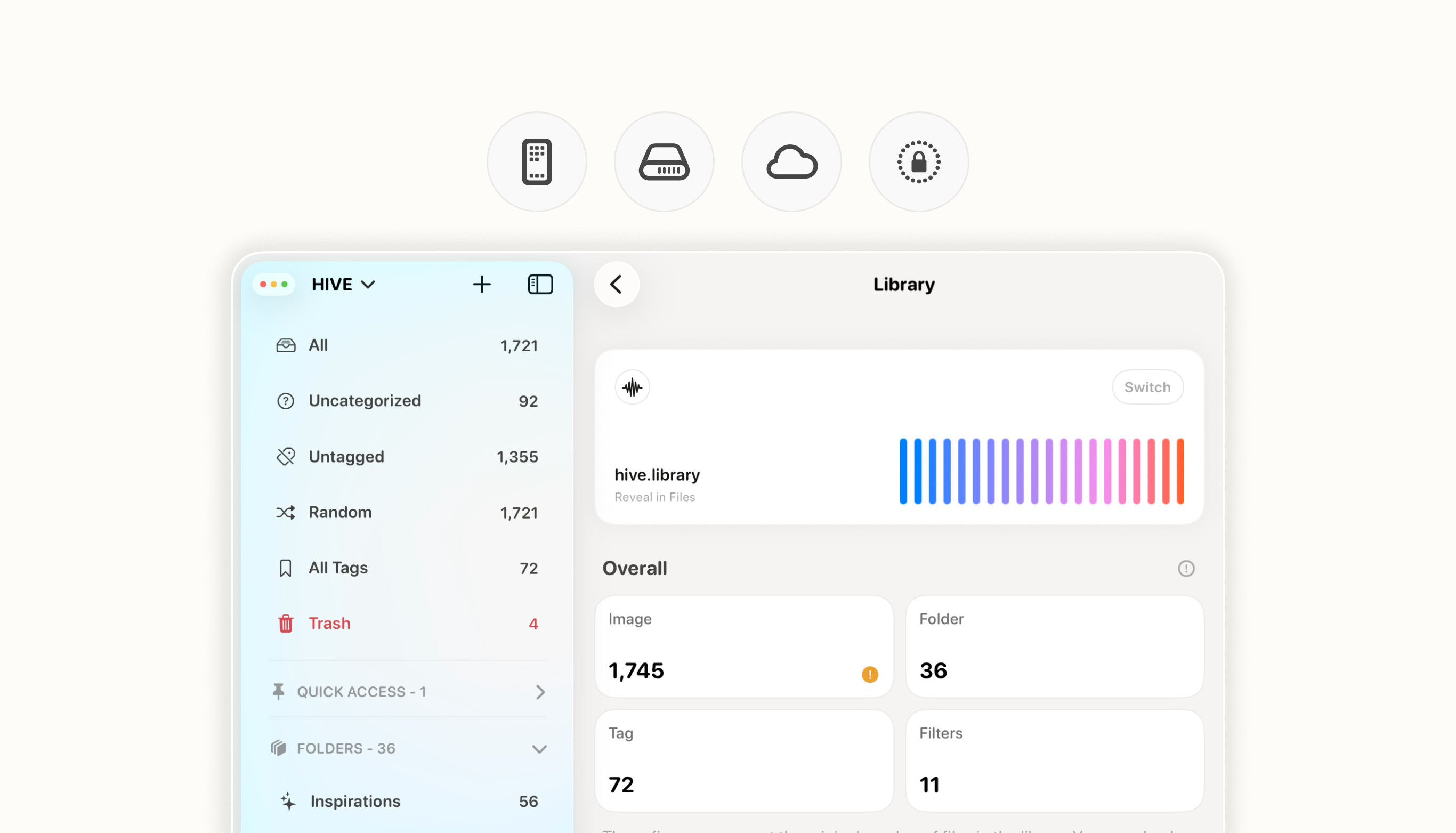
Task: Click the Folders stack icon
Action: (x=279, y=748)
